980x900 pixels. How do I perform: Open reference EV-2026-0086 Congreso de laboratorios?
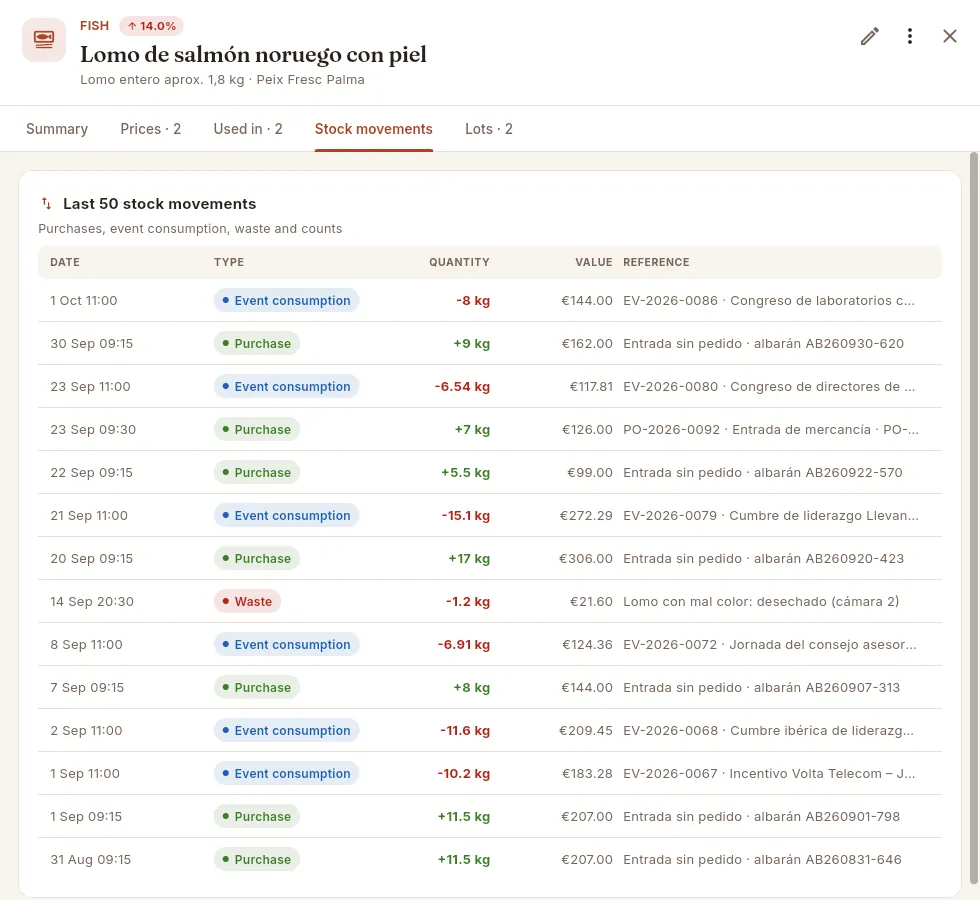769,300
